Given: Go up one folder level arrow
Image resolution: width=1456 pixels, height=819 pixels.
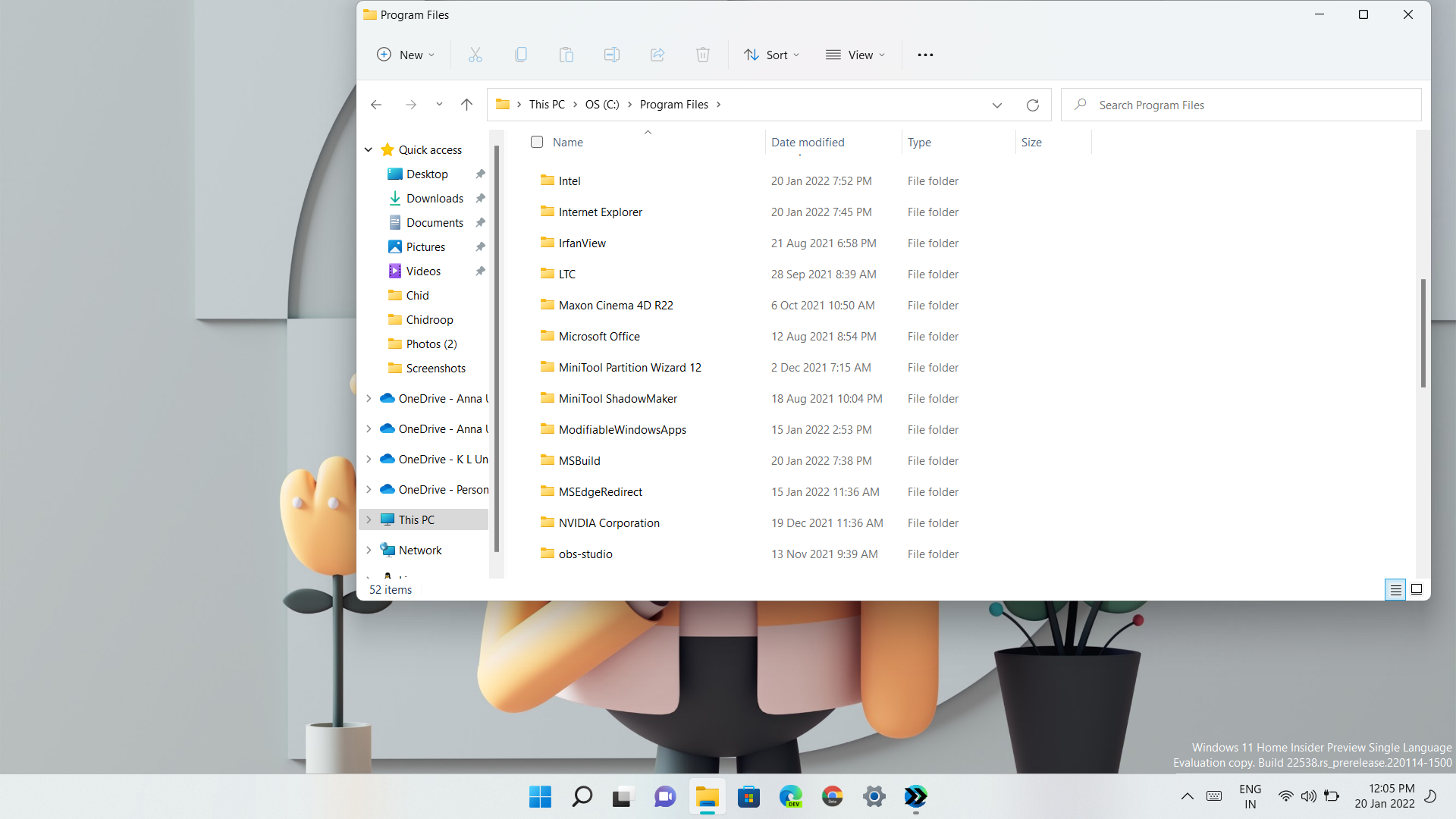Looking at the screenshot, I should click(x=466, y=105).
